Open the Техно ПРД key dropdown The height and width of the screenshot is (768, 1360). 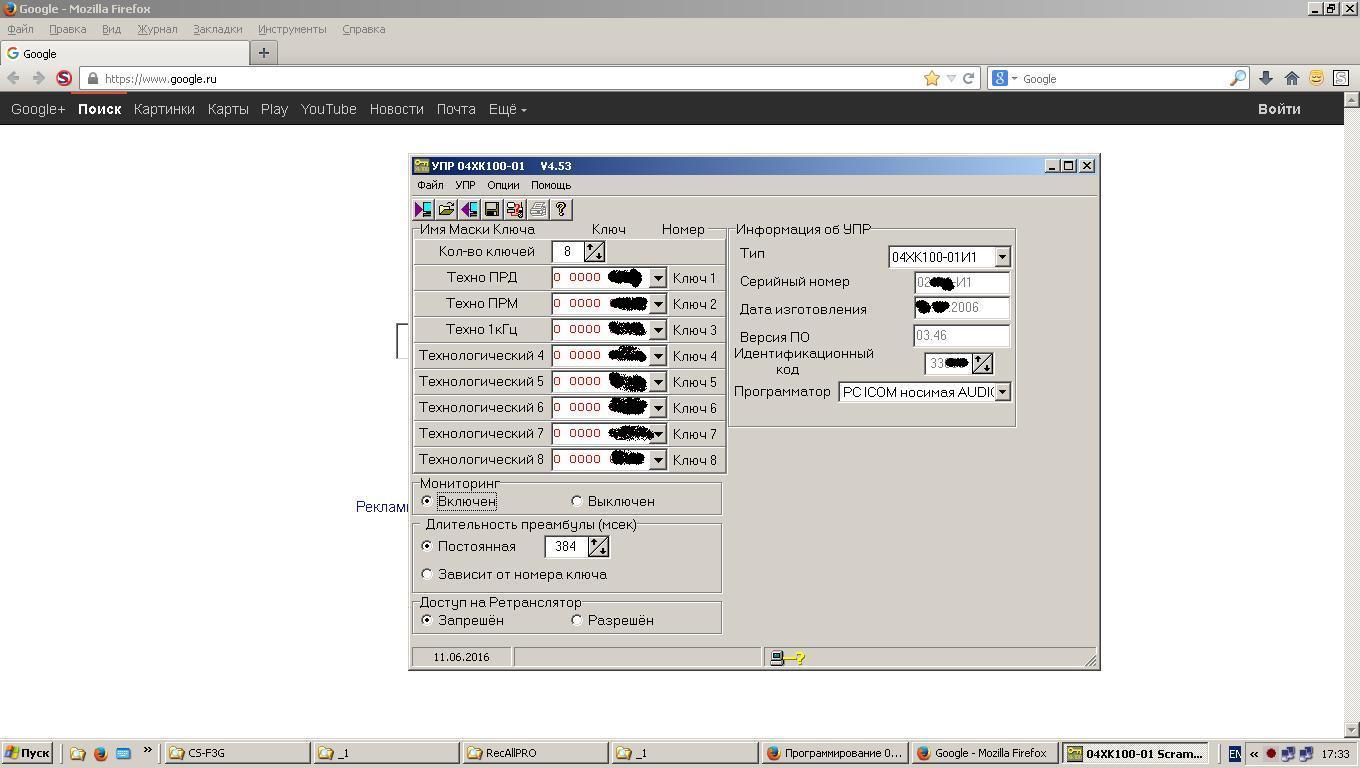coord(658,278)
